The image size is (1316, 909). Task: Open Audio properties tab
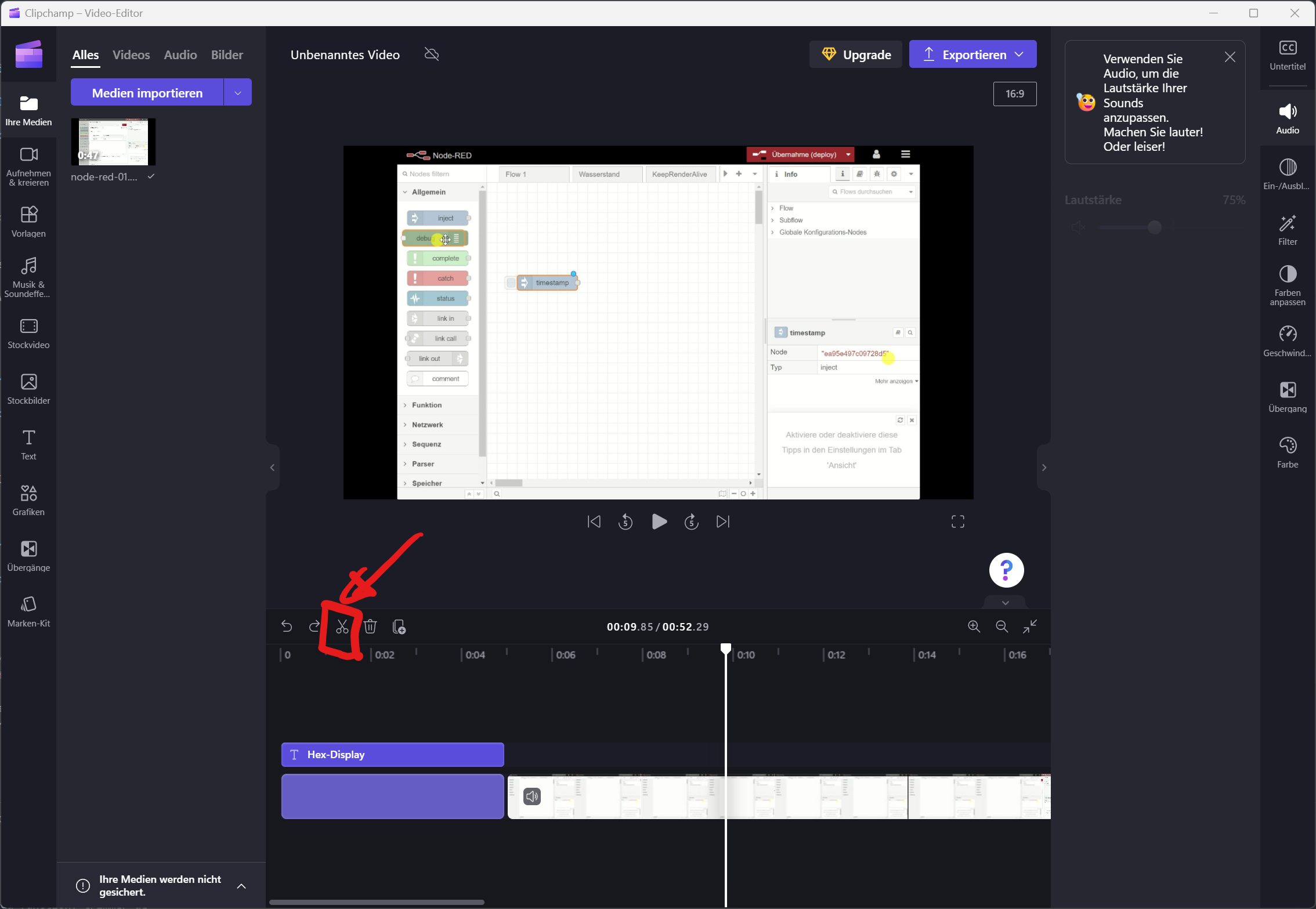click(x=1288, y=119)
